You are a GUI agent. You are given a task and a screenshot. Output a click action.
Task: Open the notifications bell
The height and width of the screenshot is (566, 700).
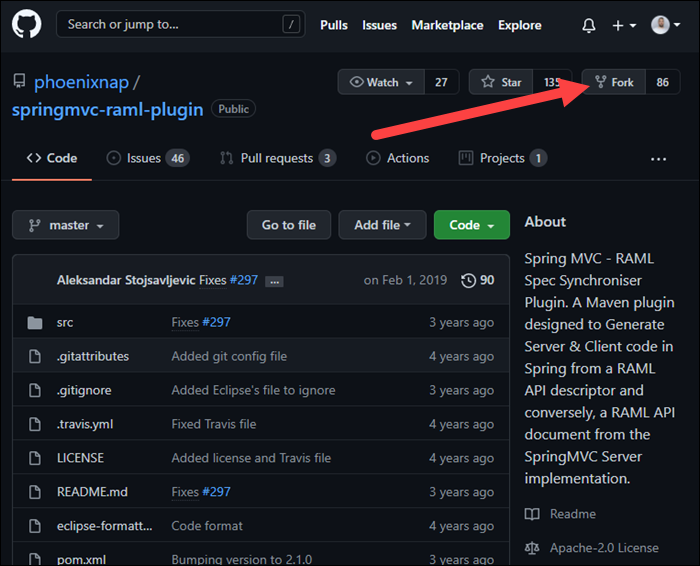589,25
